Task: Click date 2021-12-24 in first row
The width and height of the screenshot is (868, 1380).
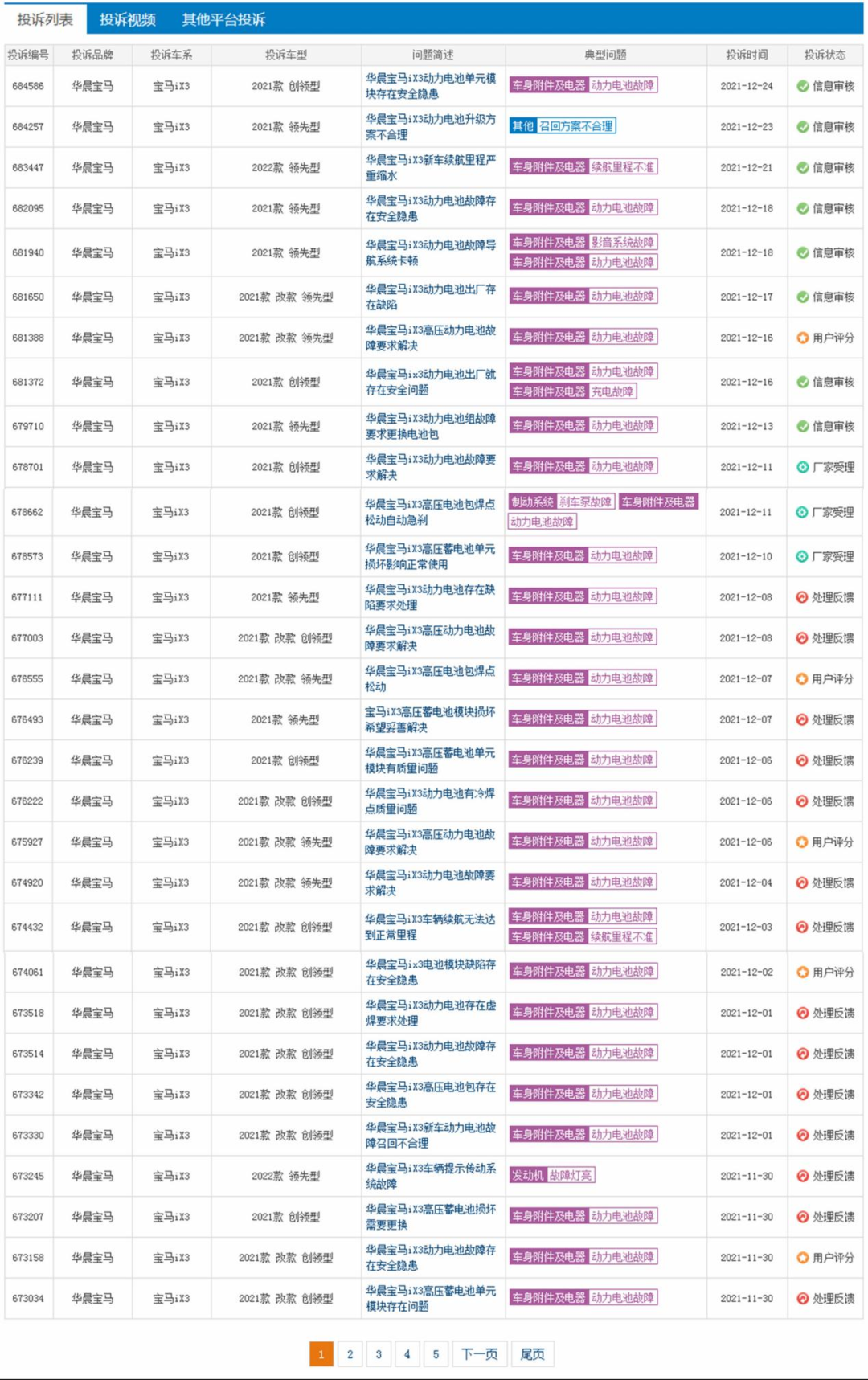Action: [x=747, y=86]
